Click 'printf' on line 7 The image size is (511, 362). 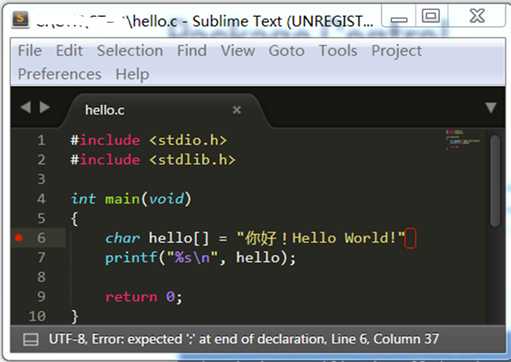[x=131, y=258]
